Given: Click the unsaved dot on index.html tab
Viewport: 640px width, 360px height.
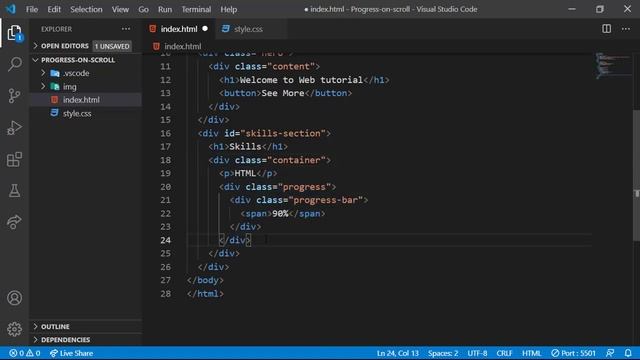Looking at the screenshot, I should [205, 29].
